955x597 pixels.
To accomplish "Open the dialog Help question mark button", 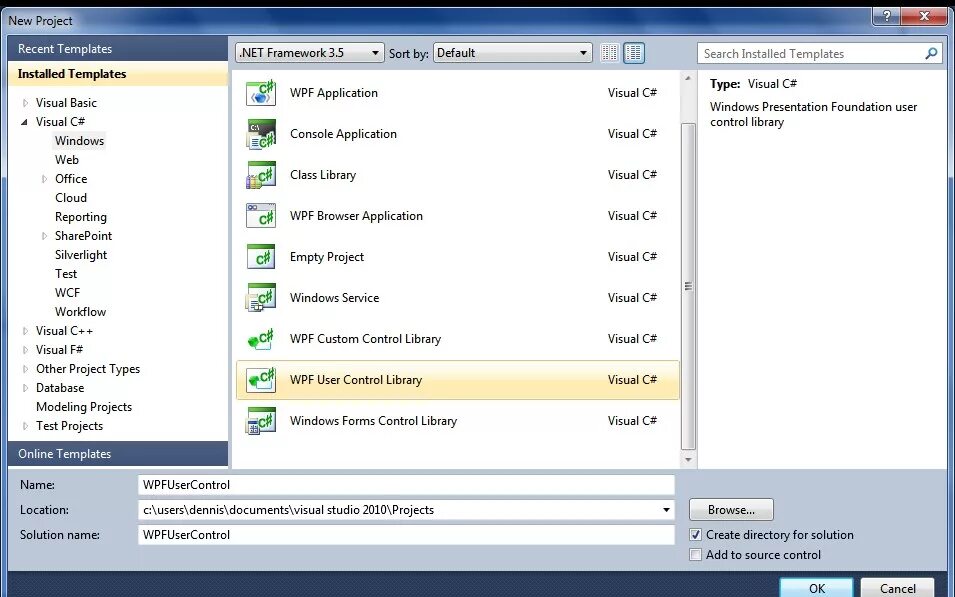I will point(887,16).
